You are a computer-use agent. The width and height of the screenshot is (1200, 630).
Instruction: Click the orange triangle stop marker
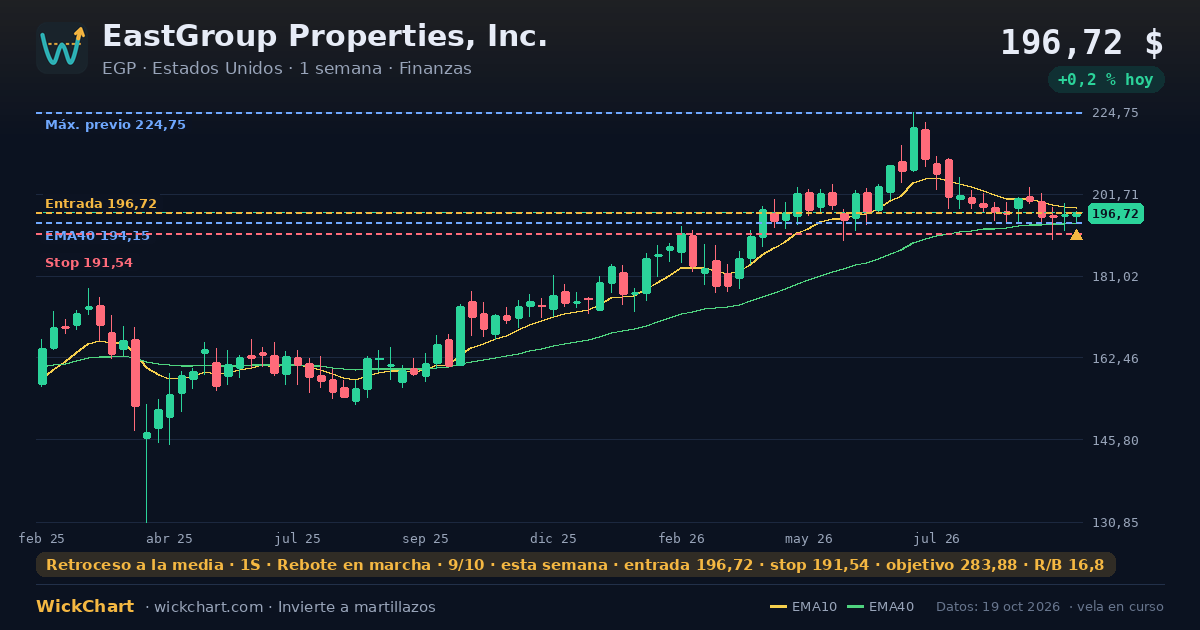click(x=1076, y=235)
